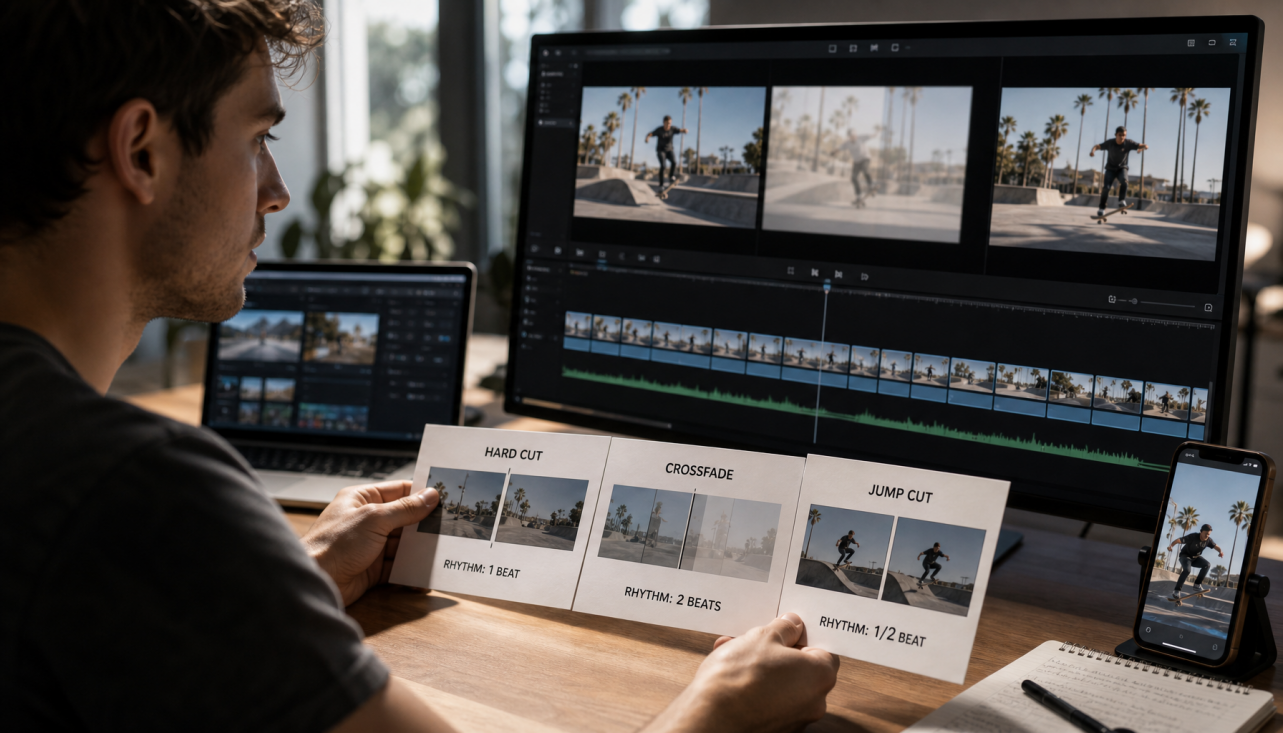This screenshot has width=1283, height=733.
Task: Click the crop-corner square icon in the top-center toolbar
Action: pyautogui.click(x=853, y=47)
